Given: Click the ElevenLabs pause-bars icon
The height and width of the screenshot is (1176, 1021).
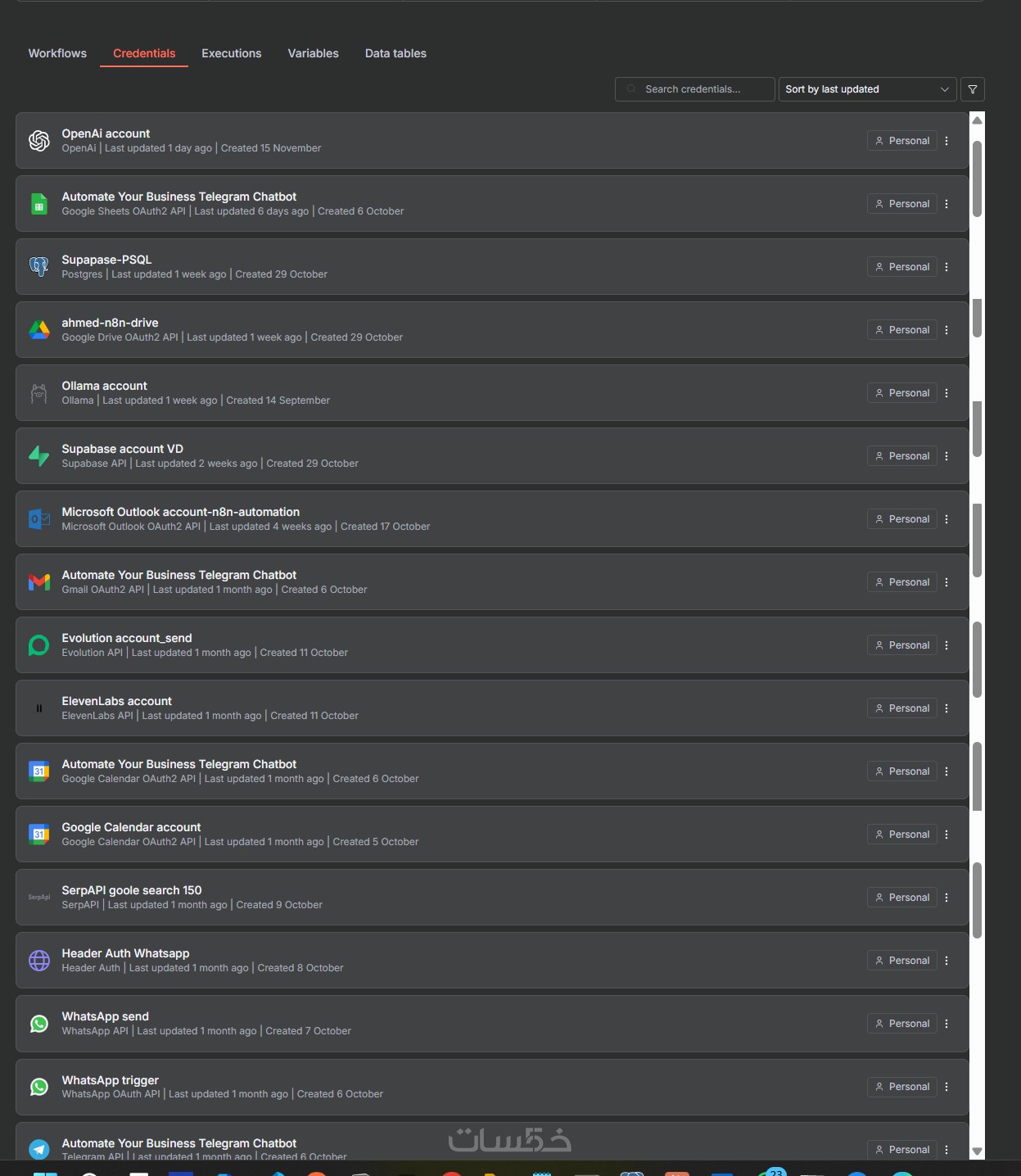Looking at the screenshot, I should coord(39,708).
